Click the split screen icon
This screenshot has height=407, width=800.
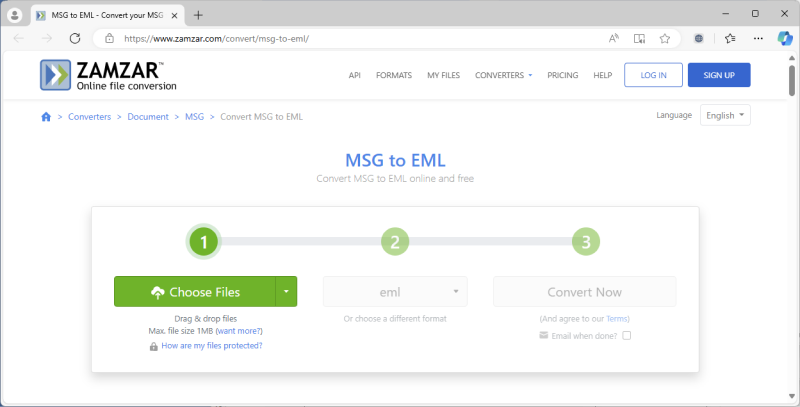639,38
